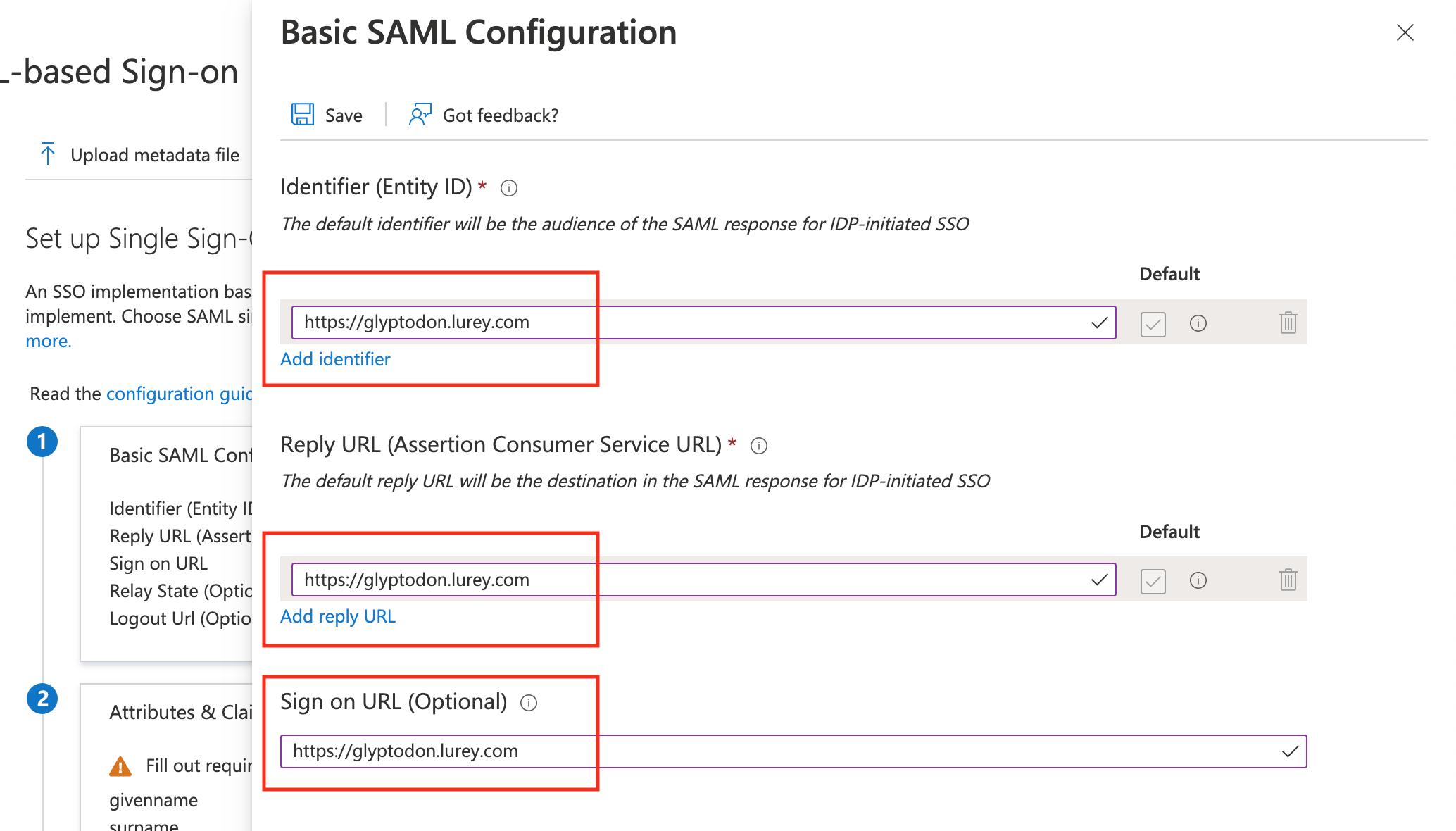Close the Basic SAML Configuration panel

click(x=1405, y=32)
